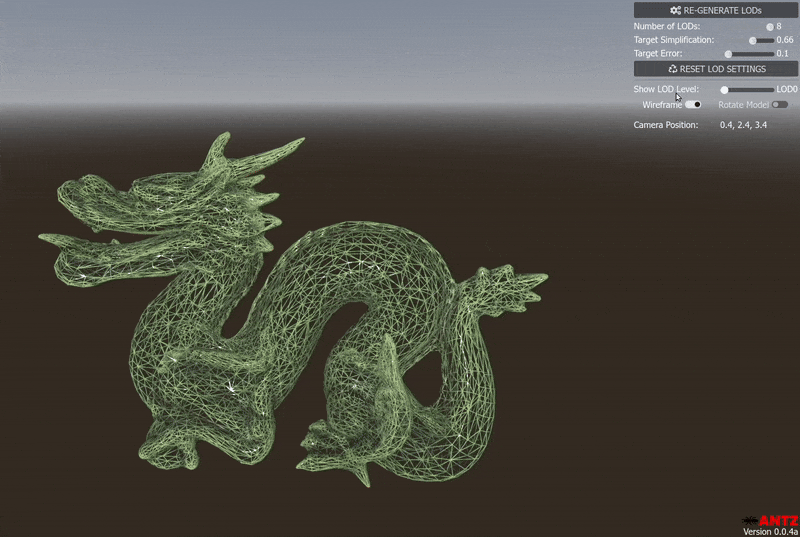Screen dimensions: 800x537
Task: Click the ANTZ ant logo
Action: pyautogui.click(x=750, y=521)
